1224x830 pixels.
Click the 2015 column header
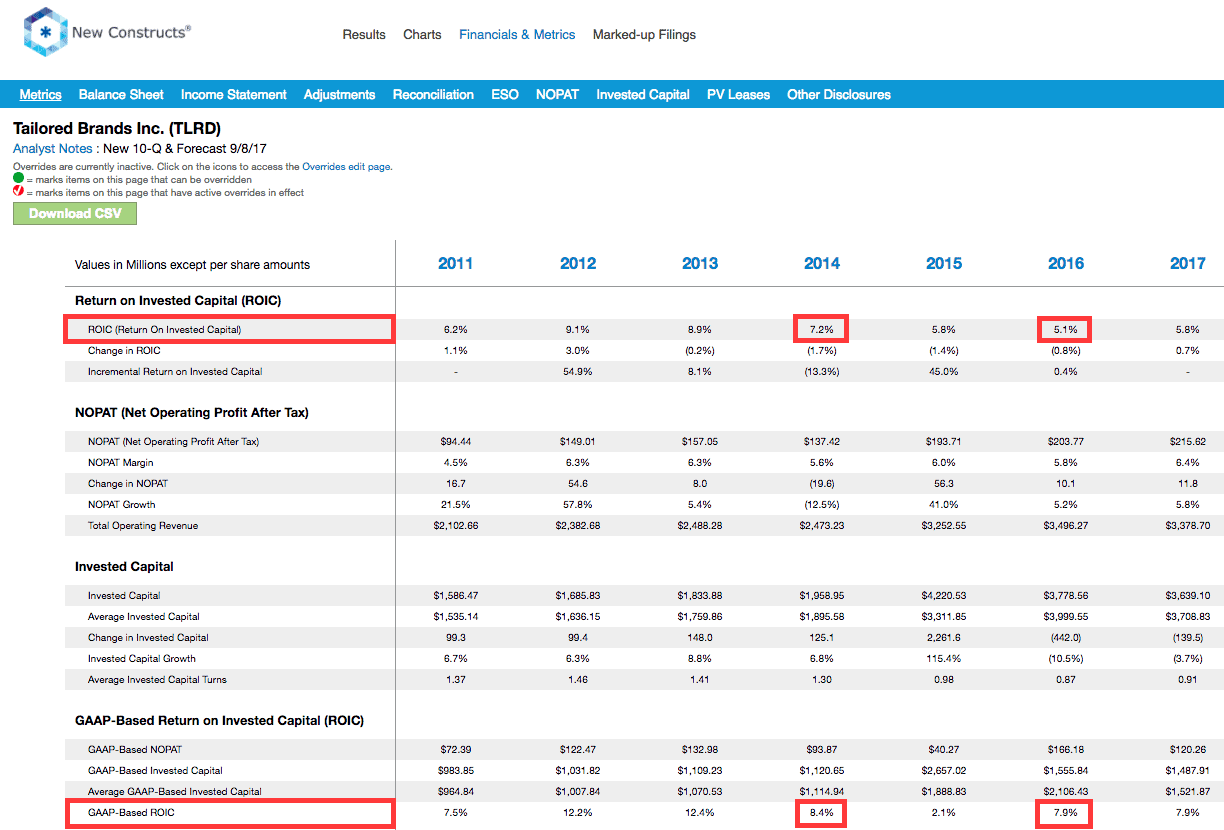point(944,263)
